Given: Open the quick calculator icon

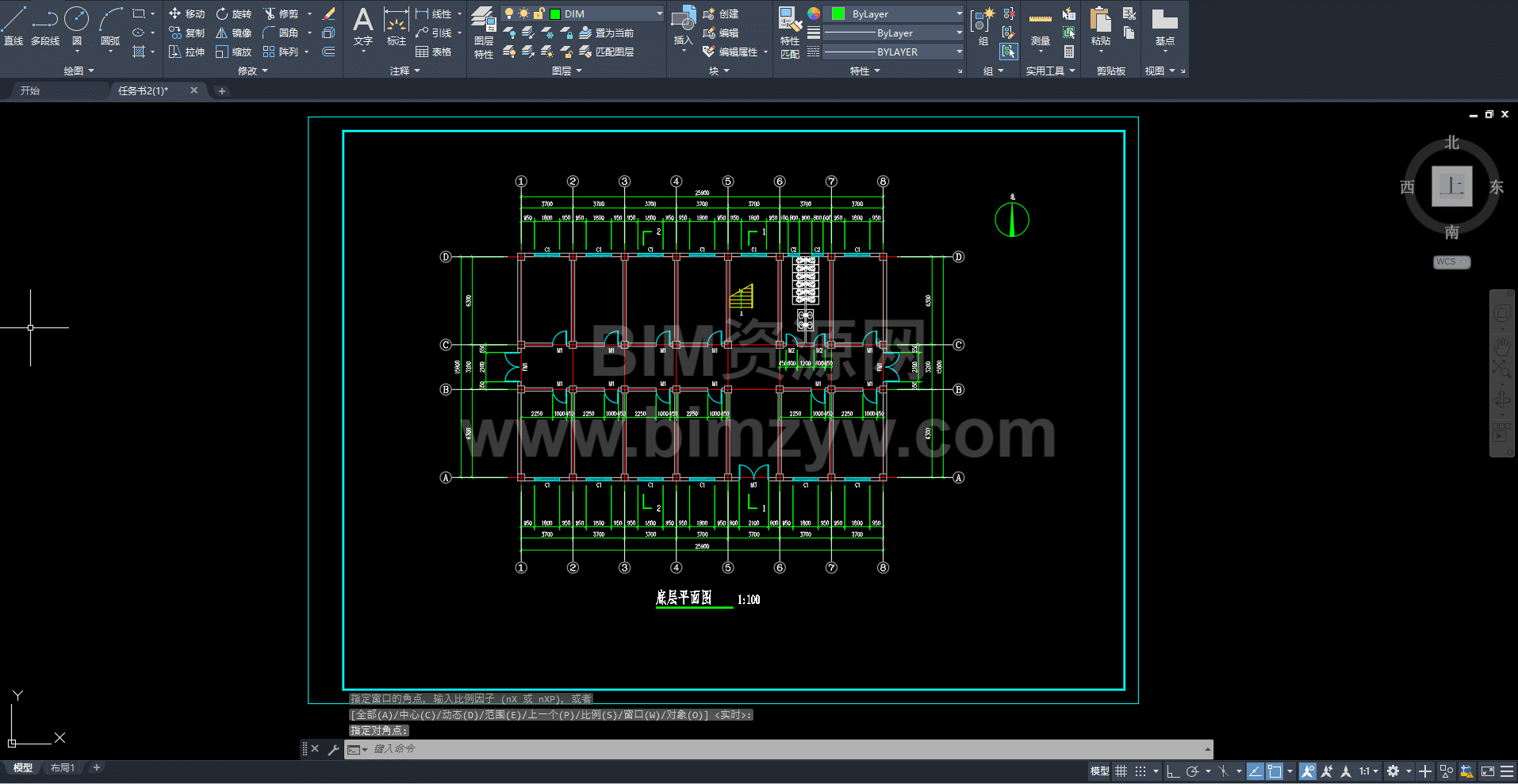Looking at the screenshot, I should [x=1069, y=52].
